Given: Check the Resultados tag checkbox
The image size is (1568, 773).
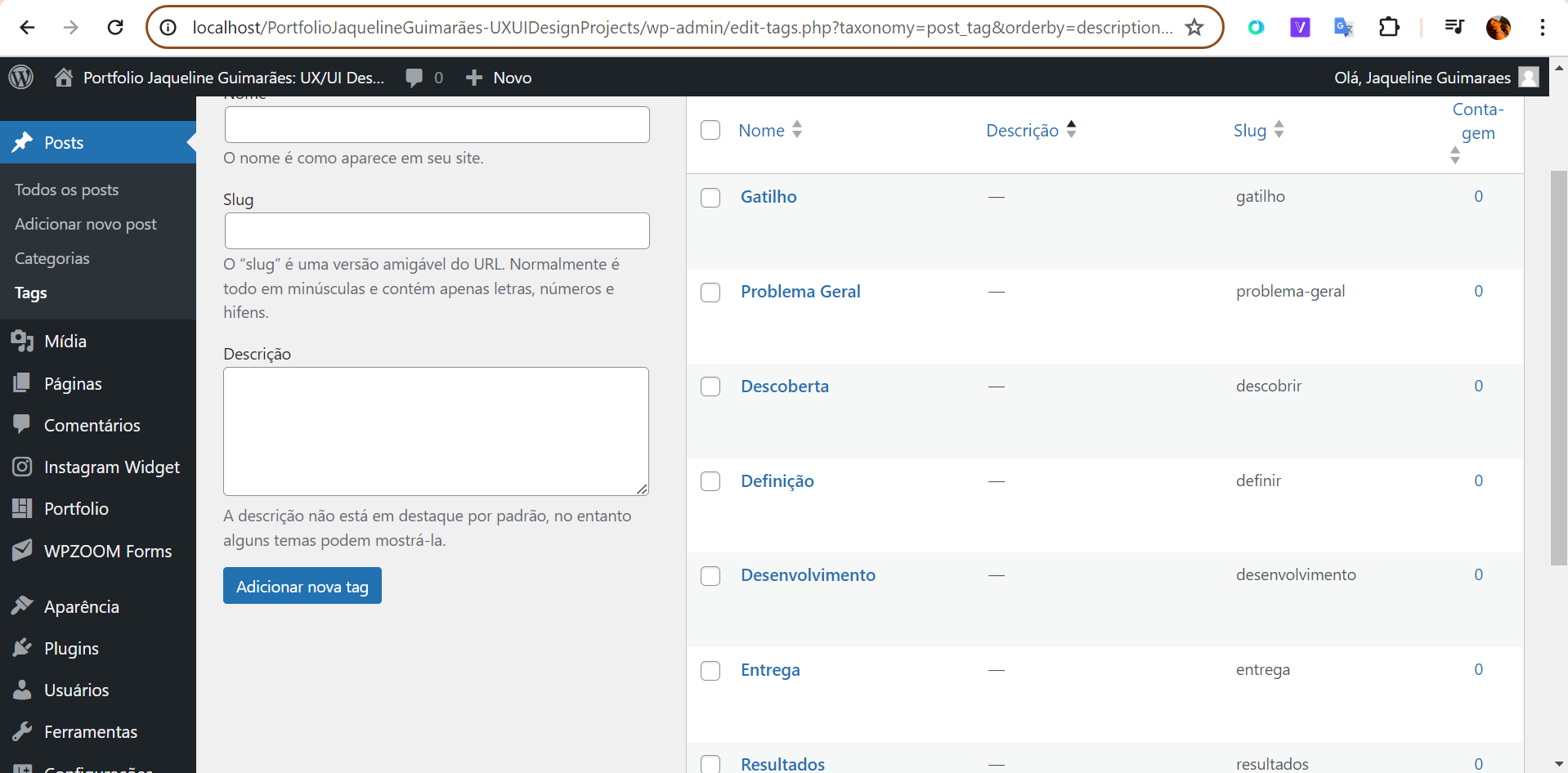Looking at the screenshot, I should coord(710,764).
